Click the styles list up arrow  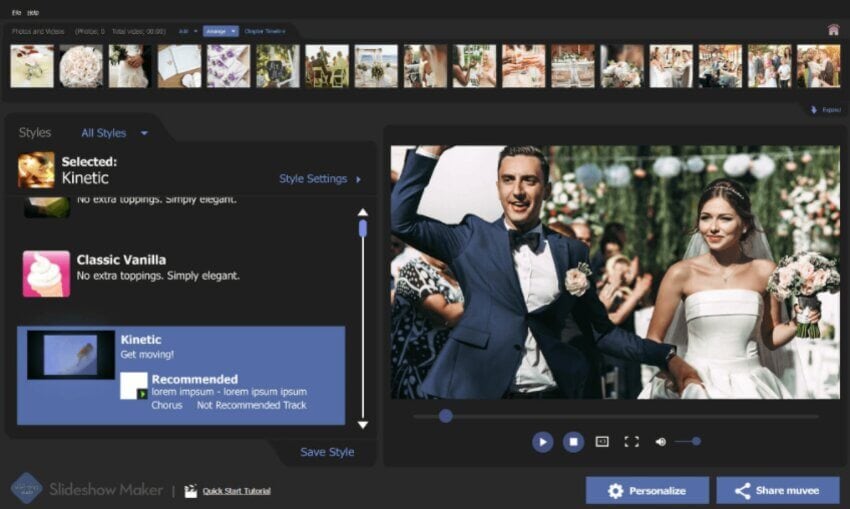click(x=363, y=212)
